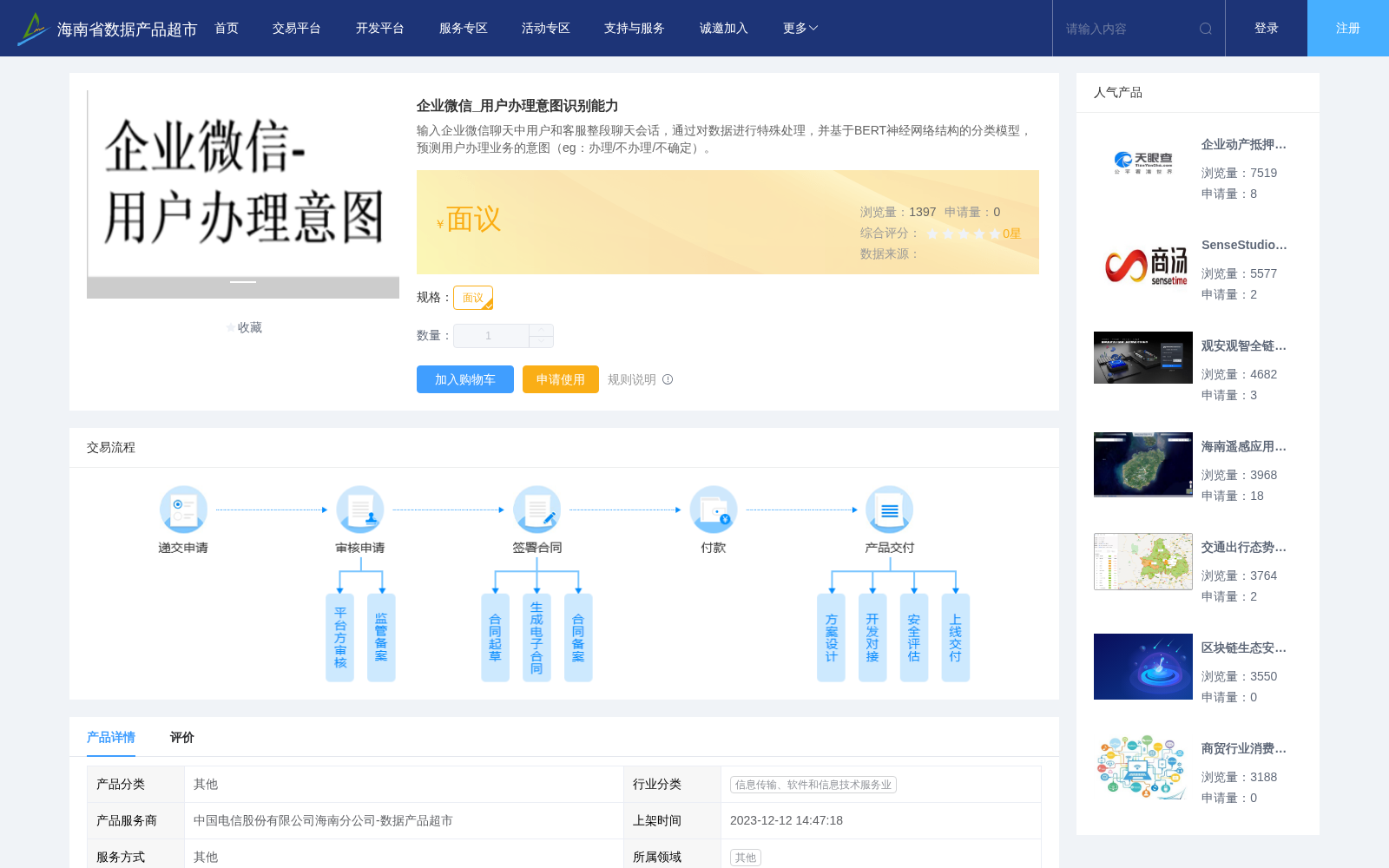This screenshot has height=868, width=1389.
Task: Click the 海南省数据产品超市 site title
Action: (127, 30)
